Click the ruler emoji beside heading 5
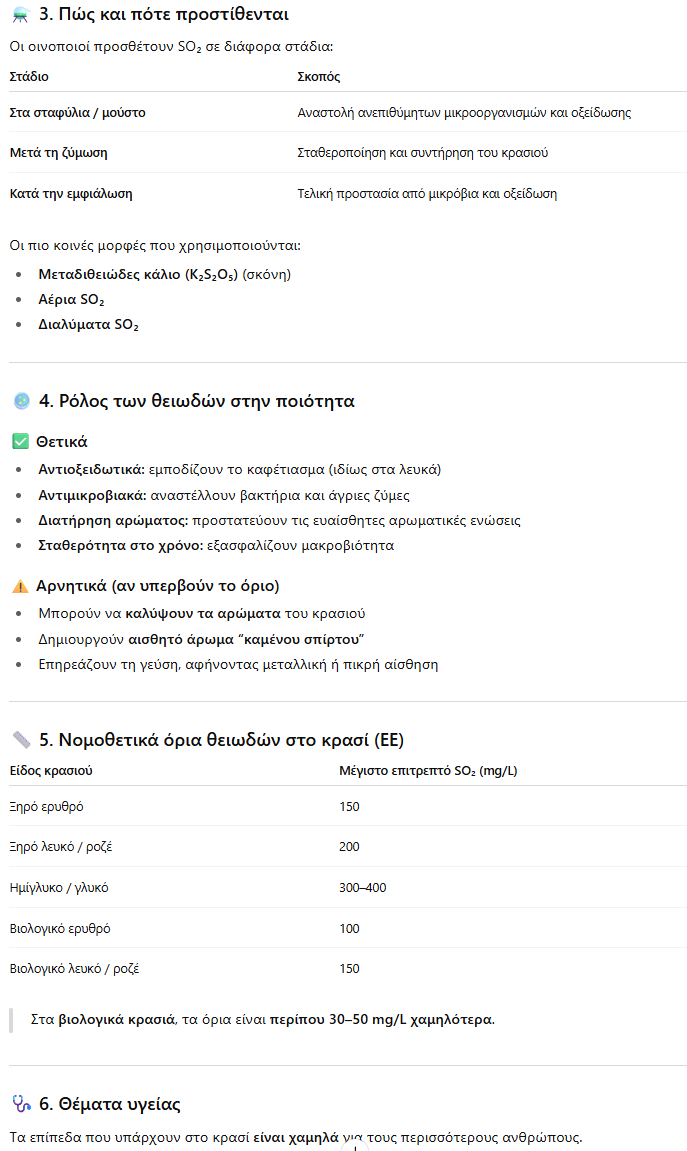This screenshot has height=1151, width=687. [x=21, y=740]
